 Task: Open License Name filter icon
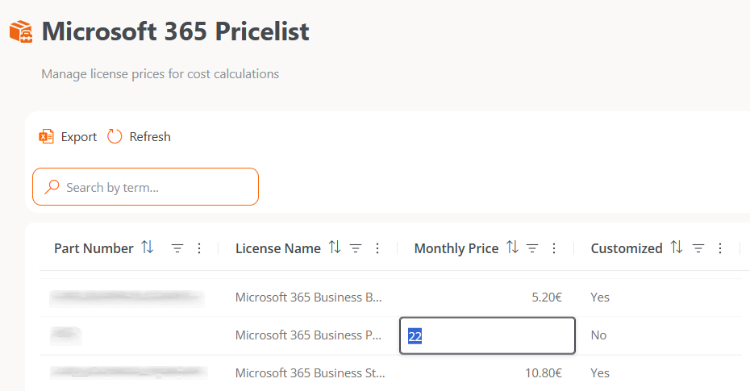355,248
